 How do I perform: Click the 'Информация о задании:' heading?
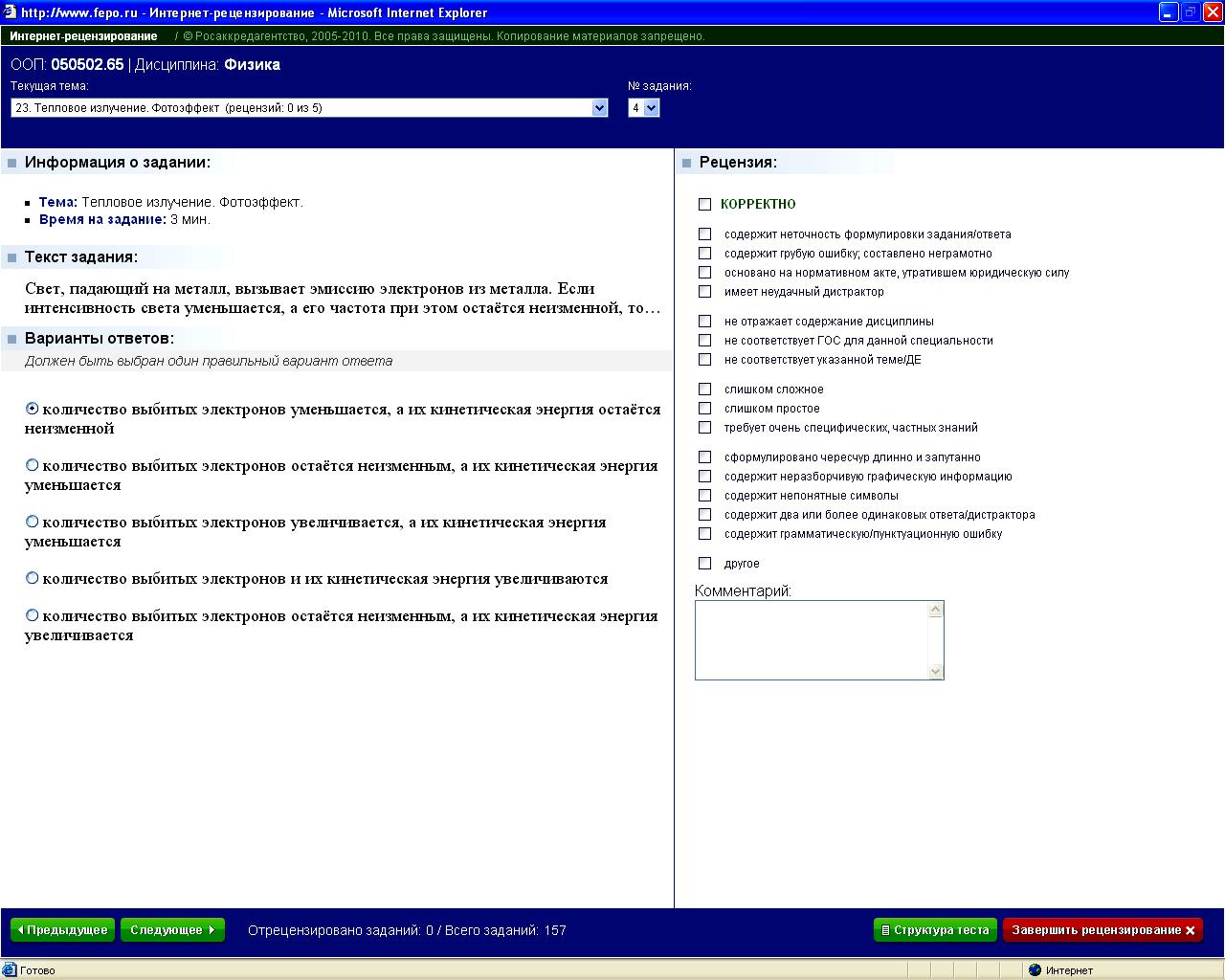coord(118,163)
